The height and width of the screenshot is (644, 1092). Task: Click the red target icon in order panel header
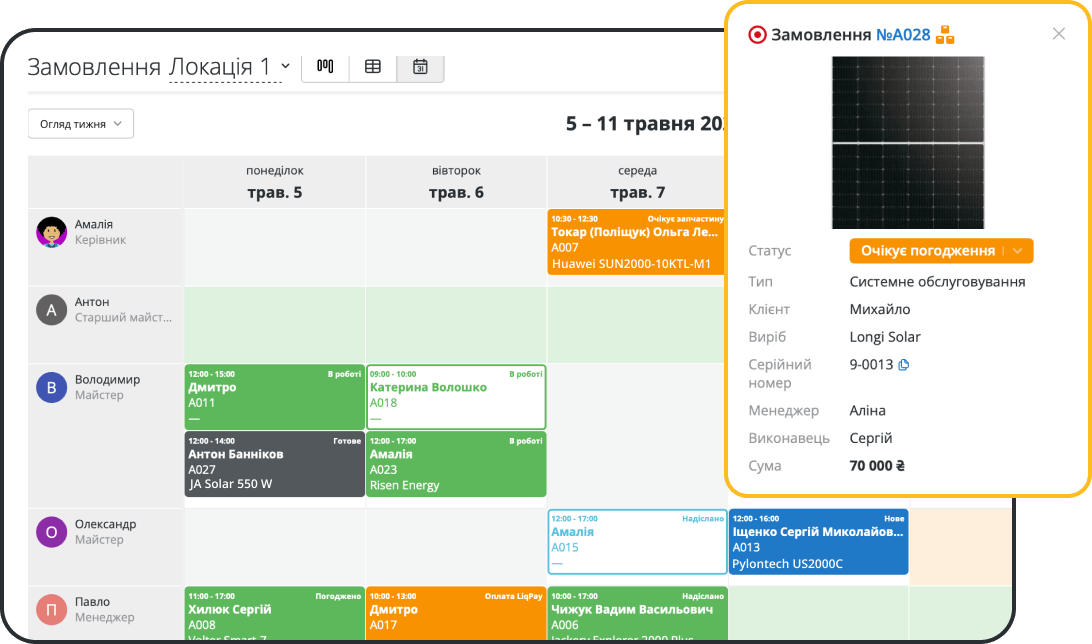pos(757,33)
